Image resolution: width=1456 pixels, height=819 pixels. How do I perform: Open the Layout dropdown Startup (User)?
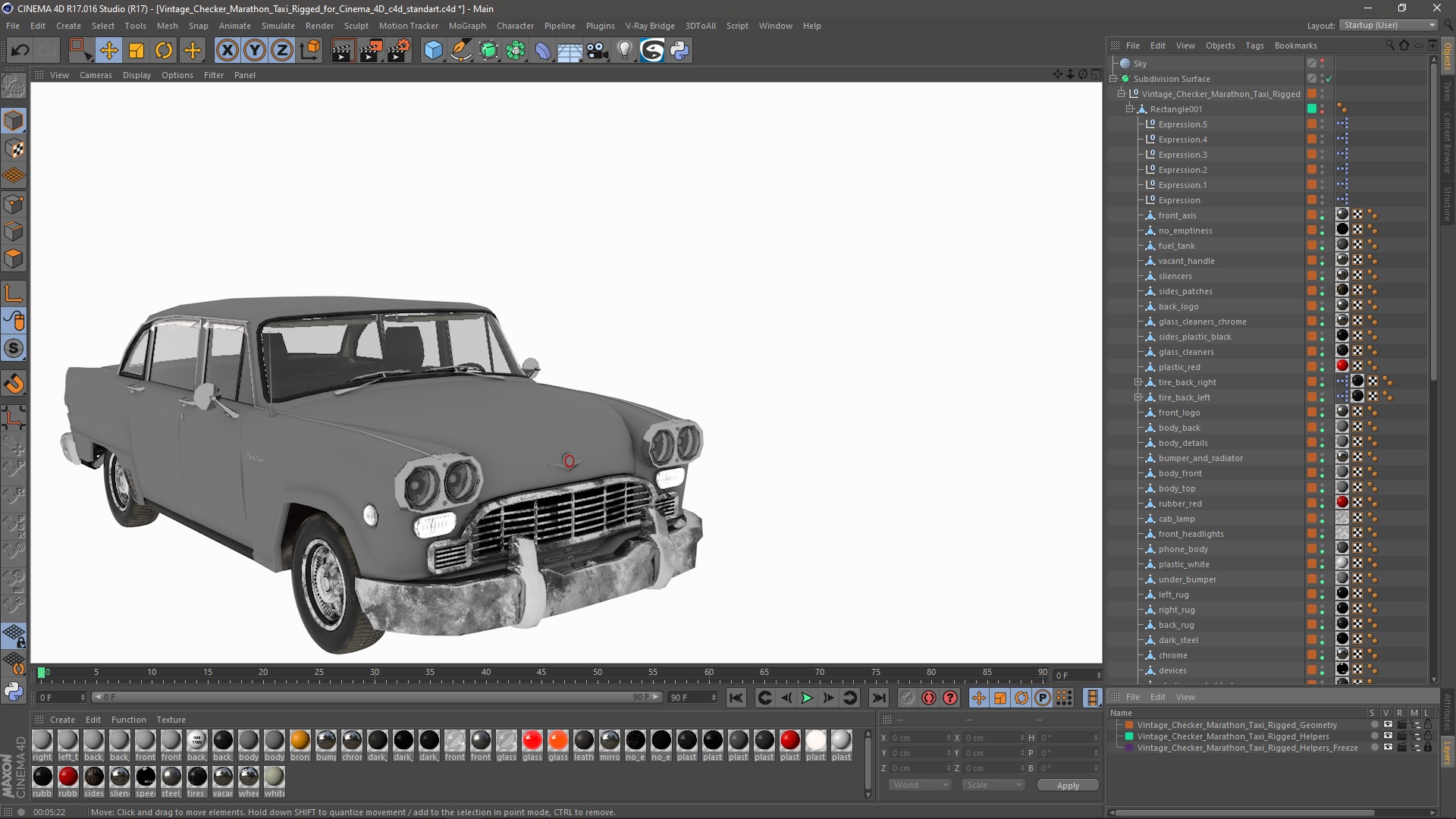click(1388, 25)
